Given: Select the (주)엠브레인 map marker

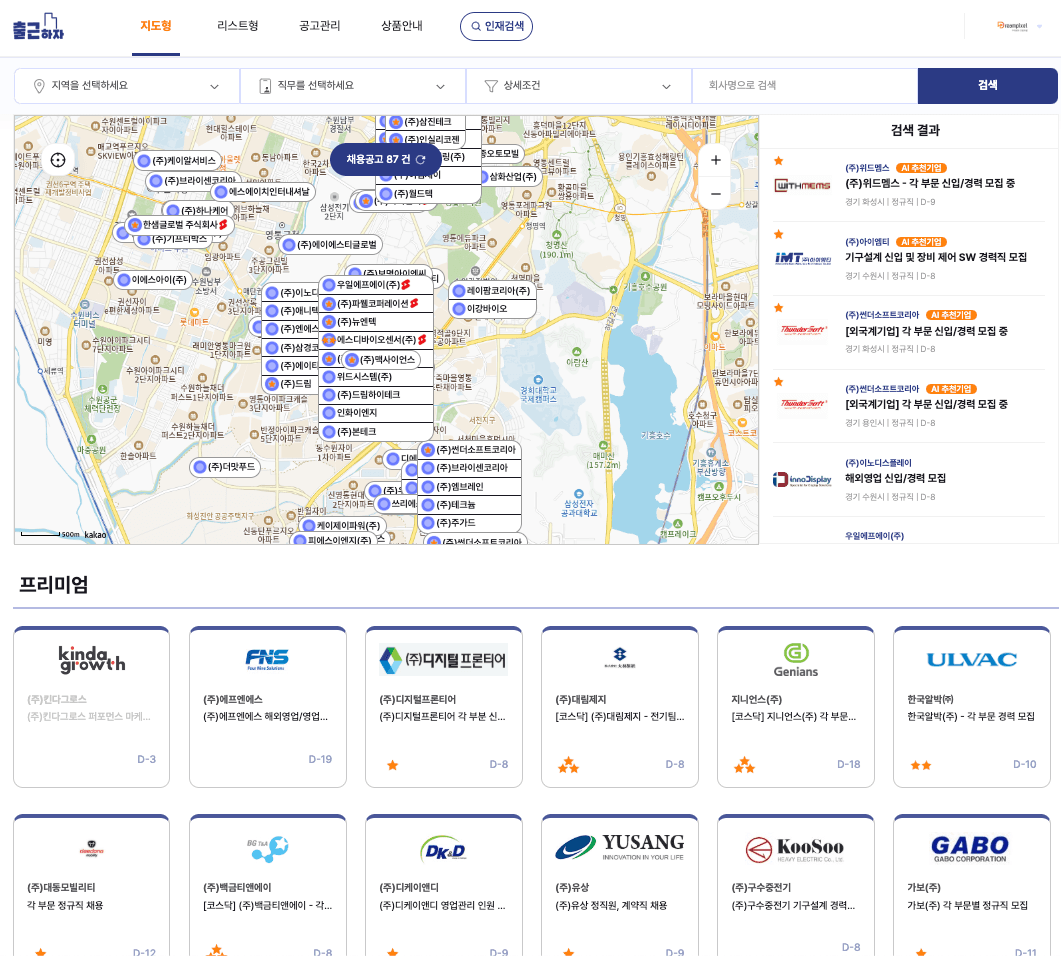Looking at the screenshot, I should click(470, 486).
